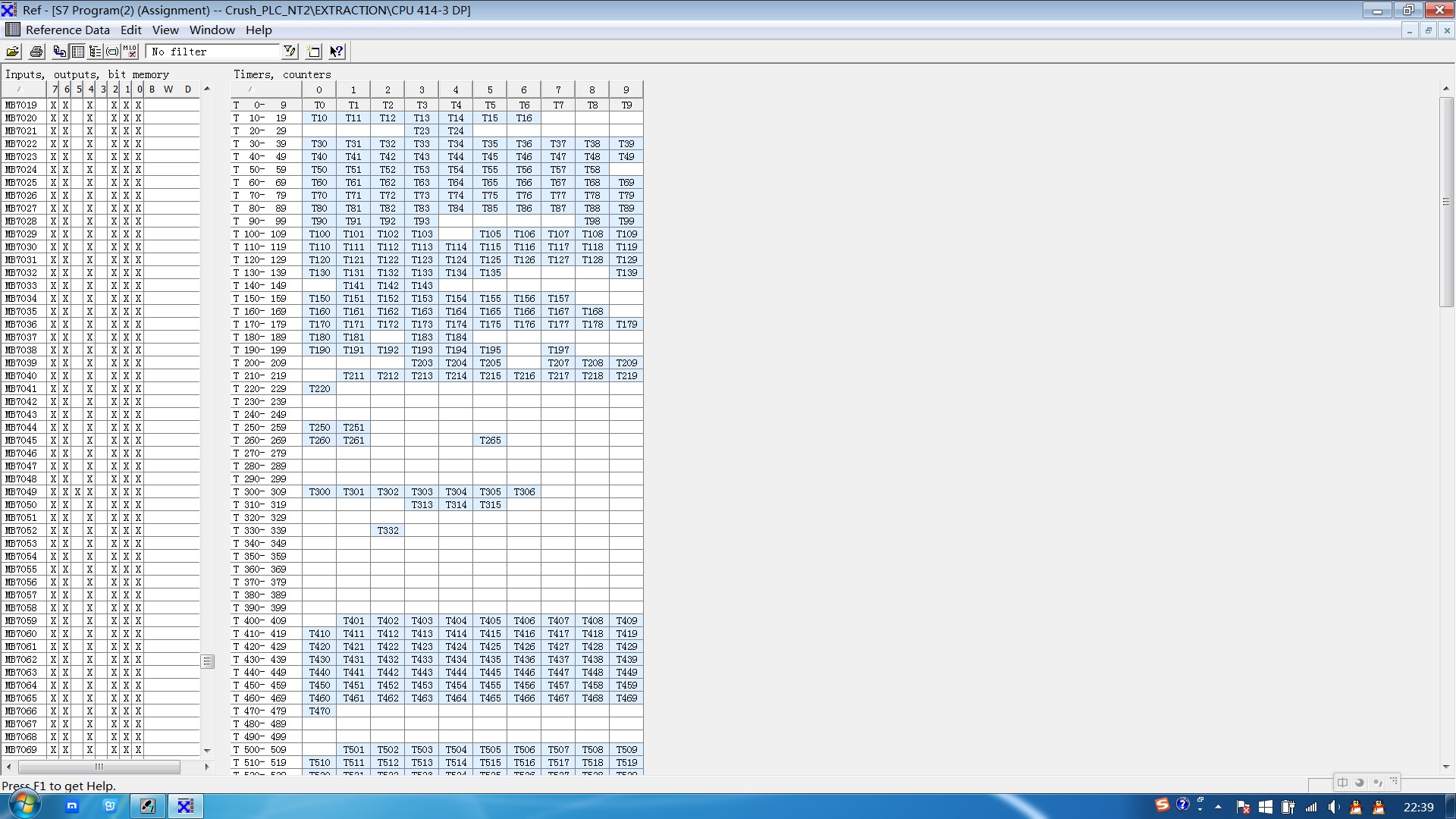Image resolution: width=1456 pixels, height=819 pixels.
Task: Open the Reference Data menu
Action: (x=67, y=30)
